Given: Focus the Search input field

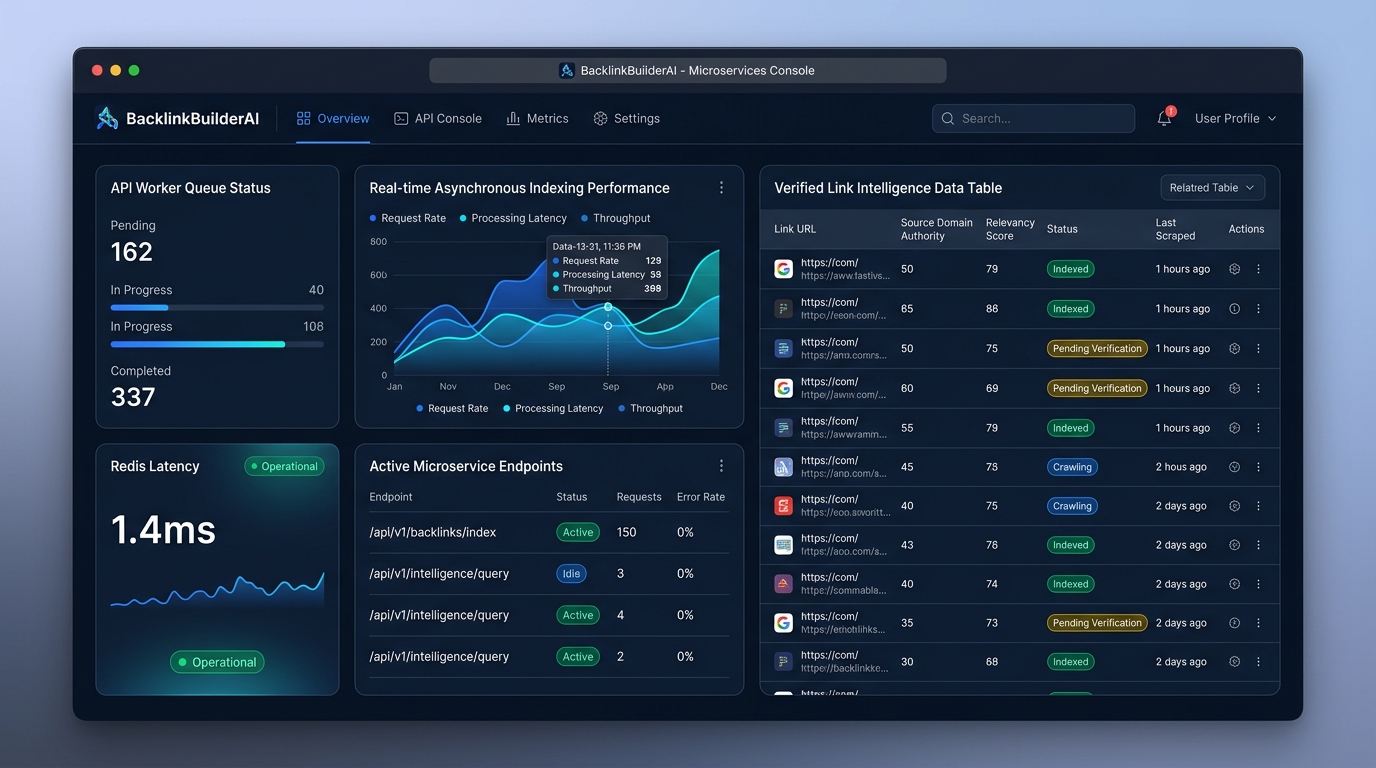Looking at the screenshot, I should click(1033, 118).
